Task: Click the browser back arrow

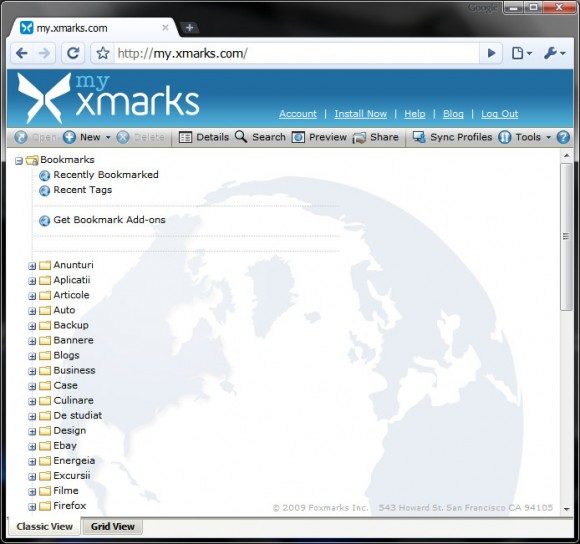Action: point(22,54)
